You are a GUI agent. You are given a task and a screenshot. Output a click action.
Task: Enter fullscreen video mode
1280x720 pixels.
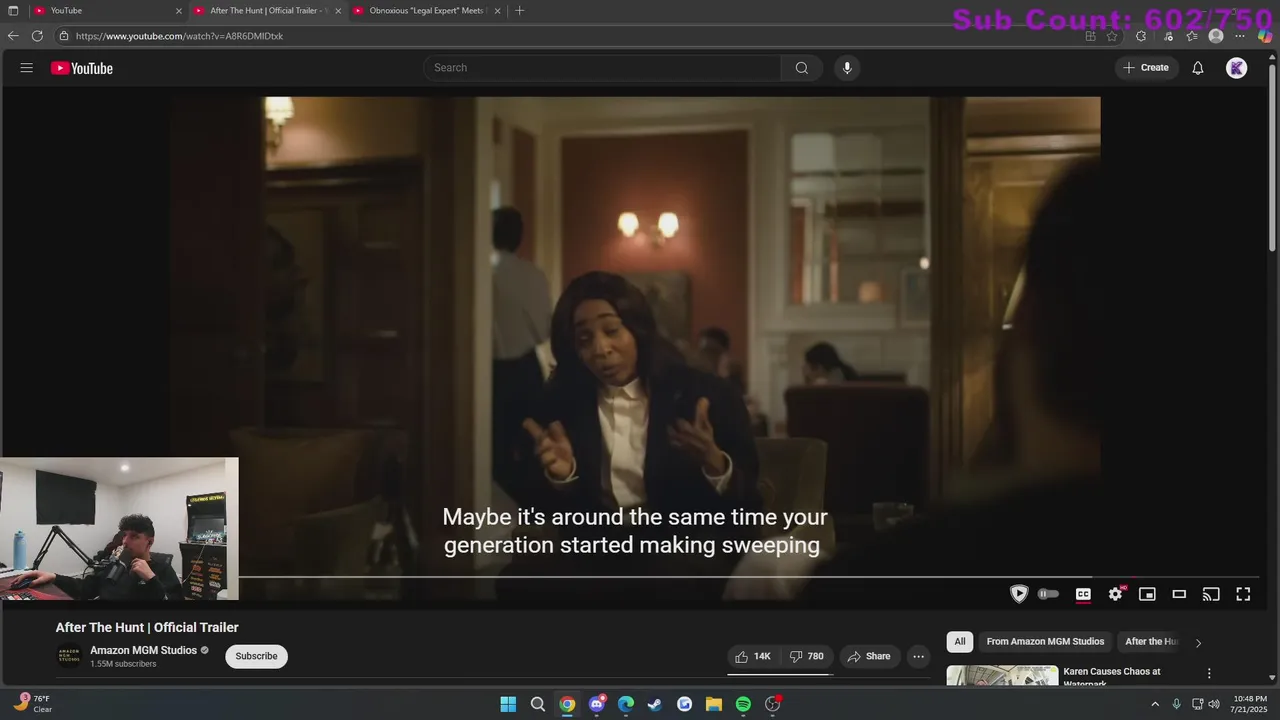coord(1243,594)
